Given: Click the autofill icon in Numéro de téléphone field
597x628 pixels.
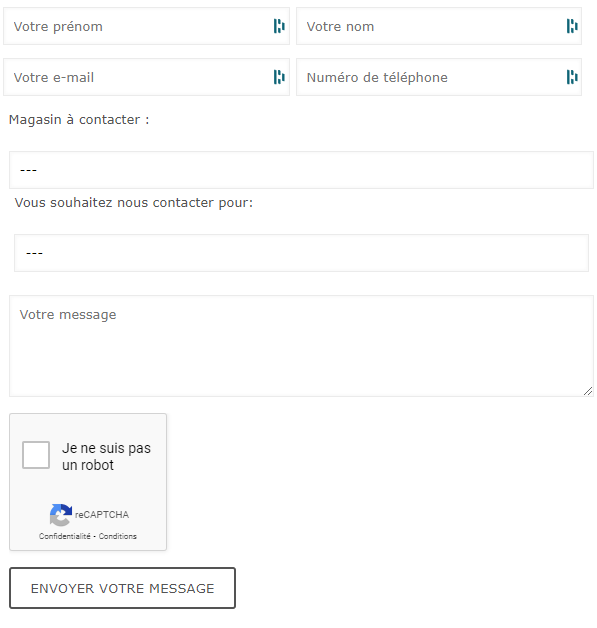Looking at the screenshot, I should pos(572,77).
